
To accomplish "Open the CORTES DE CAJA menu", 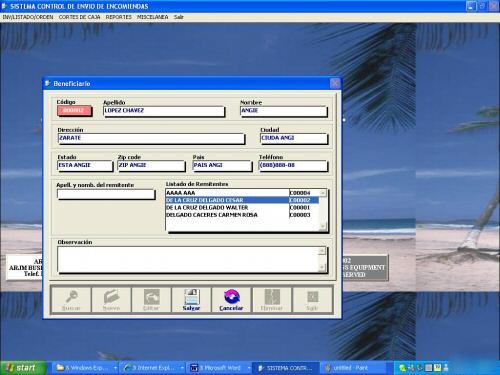I will point(79,17).
